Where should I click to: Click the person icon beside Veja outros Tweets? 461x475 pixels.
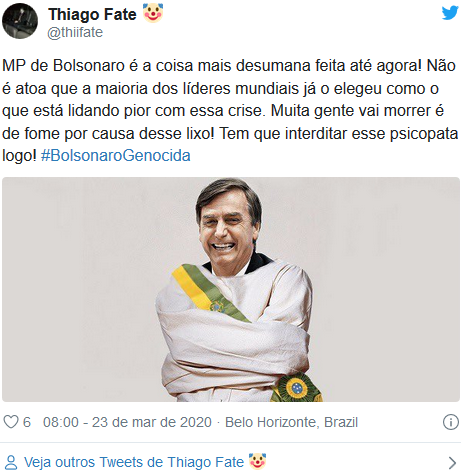(x=11, y=462)
